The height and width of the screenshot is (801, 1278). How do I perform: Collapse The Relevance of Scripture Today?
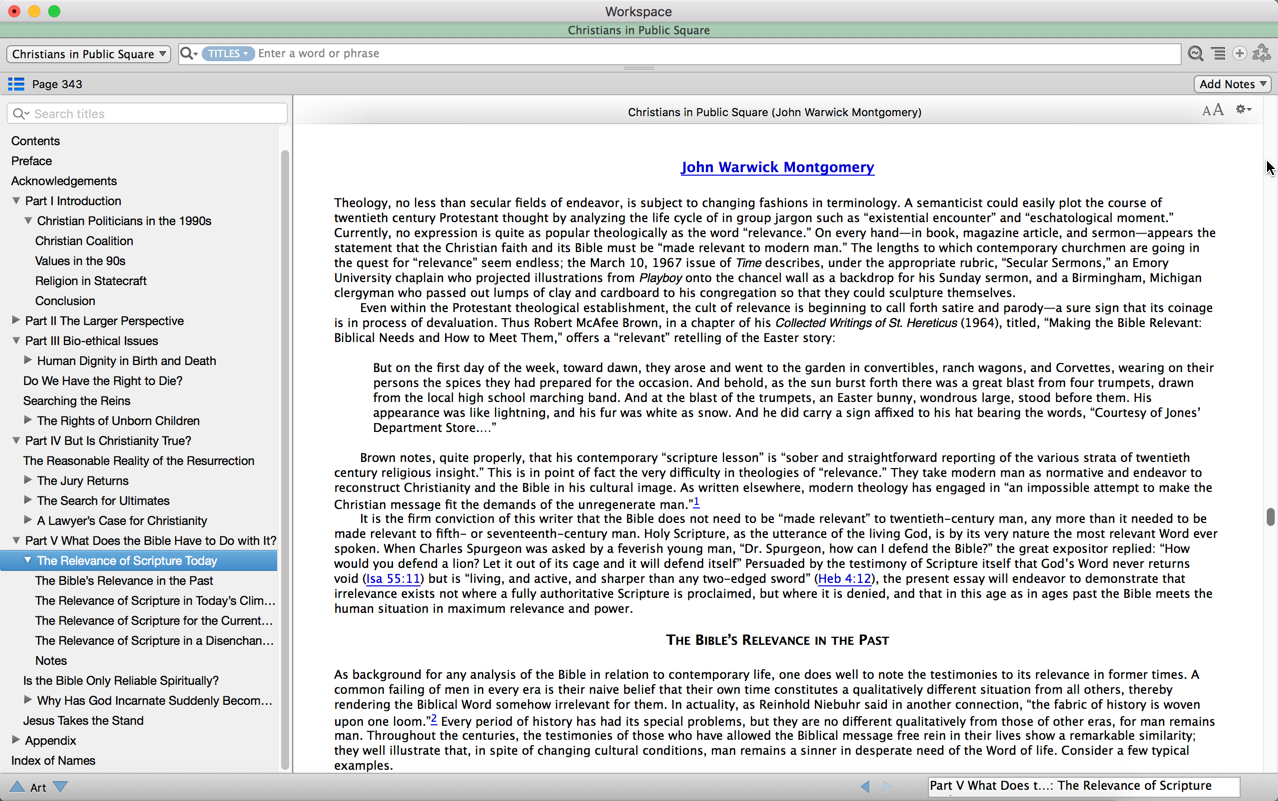click(x=28, y=561)
